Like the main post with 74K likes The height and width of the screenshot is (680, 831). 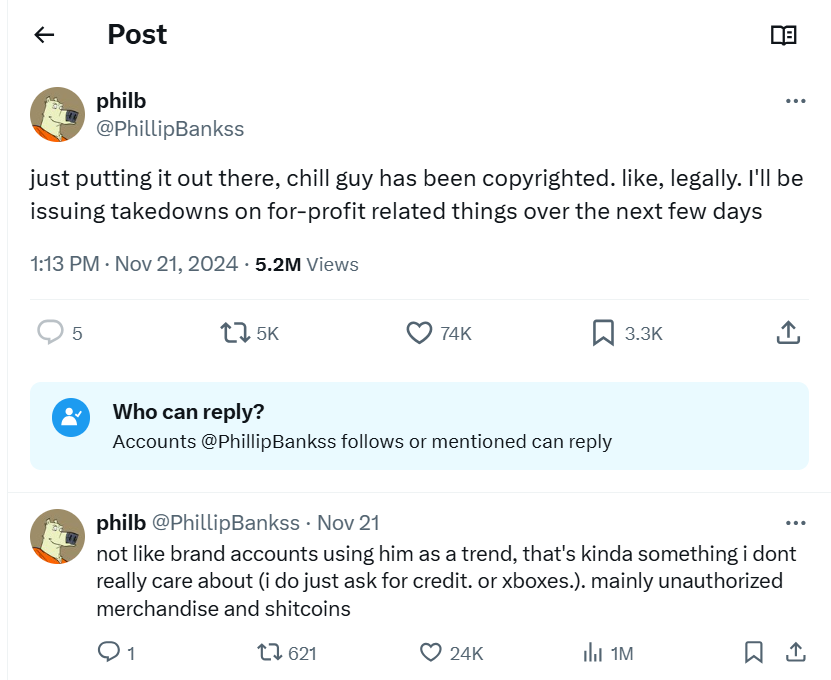[x=420, y=332]
